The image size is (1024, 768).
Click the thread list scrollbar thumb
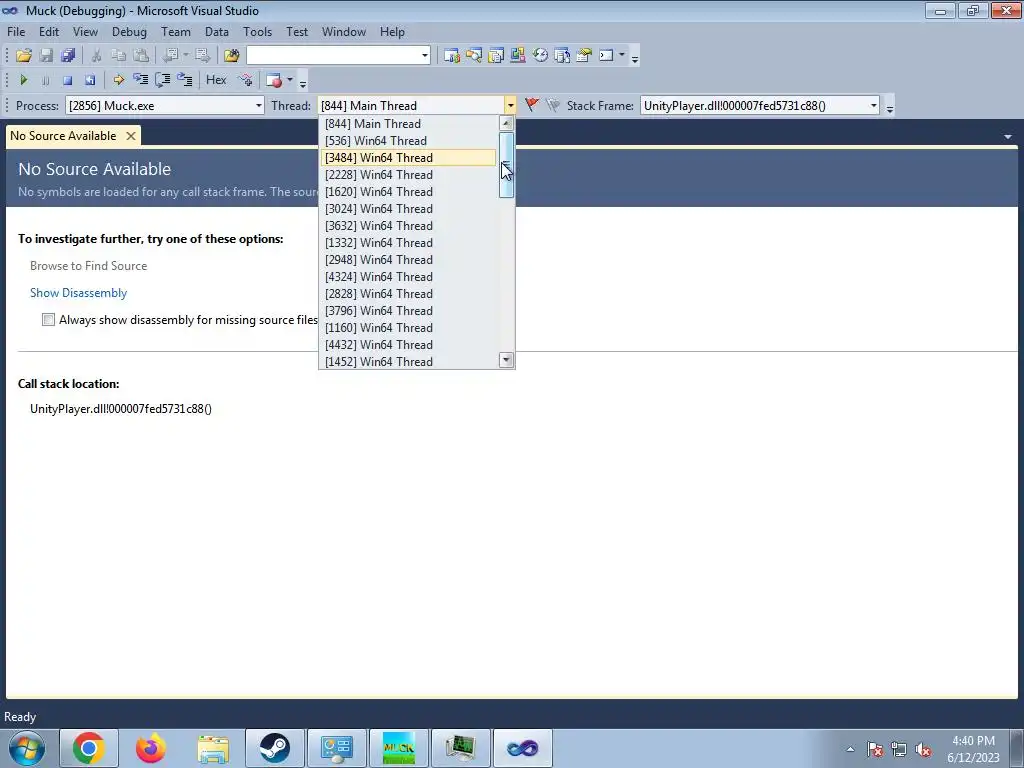(506, 165)
